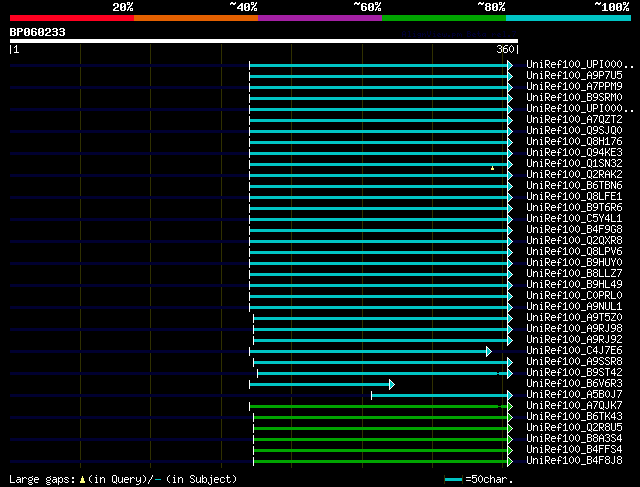Image resolution: width=640 pixels, height=487 pixels.
Task: Select the UniRef100_Q2QXR8 label
Action: point(574,241)
